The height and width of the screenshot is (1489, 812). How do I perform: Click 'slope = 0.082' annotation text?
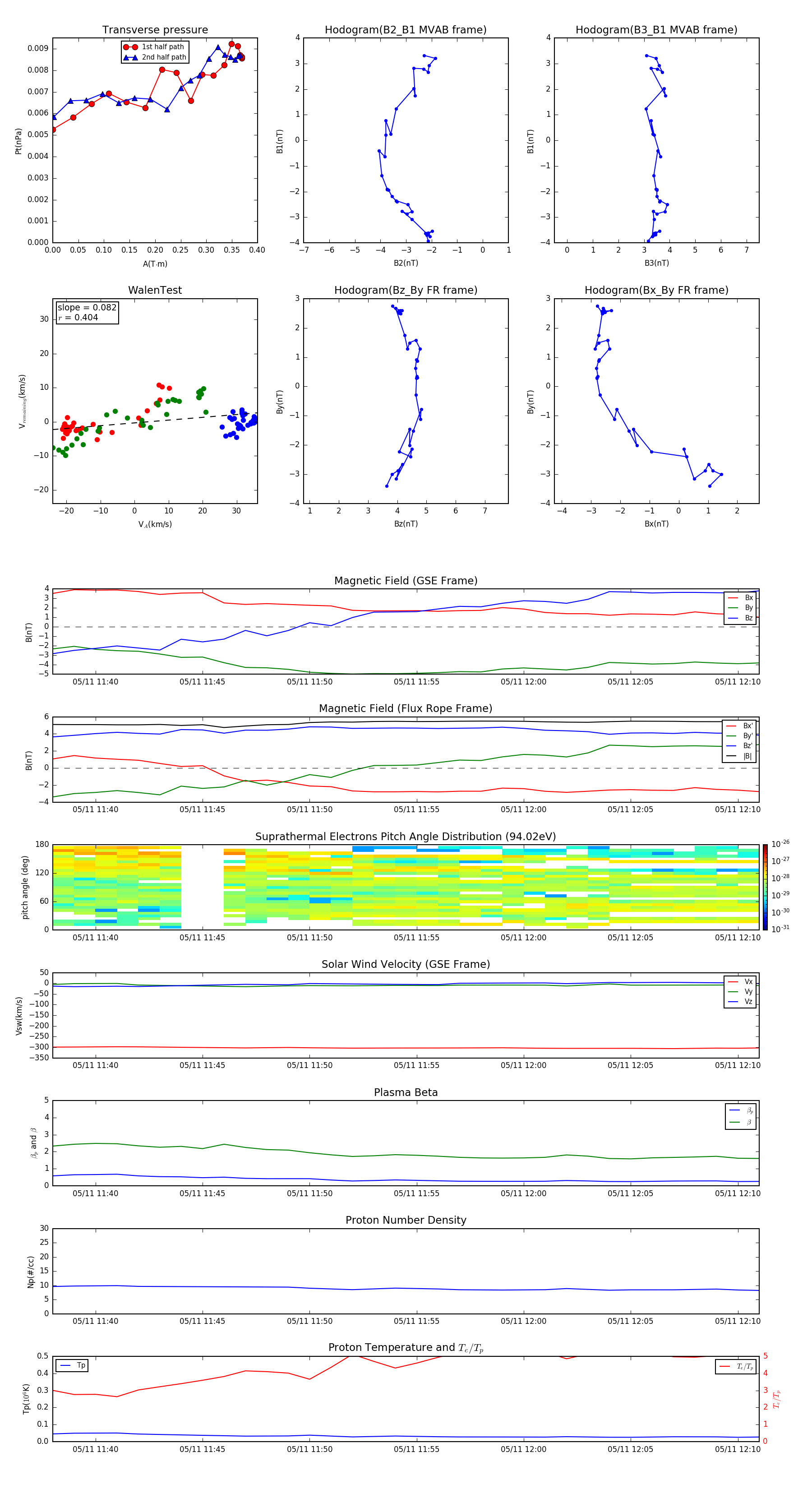87,308
